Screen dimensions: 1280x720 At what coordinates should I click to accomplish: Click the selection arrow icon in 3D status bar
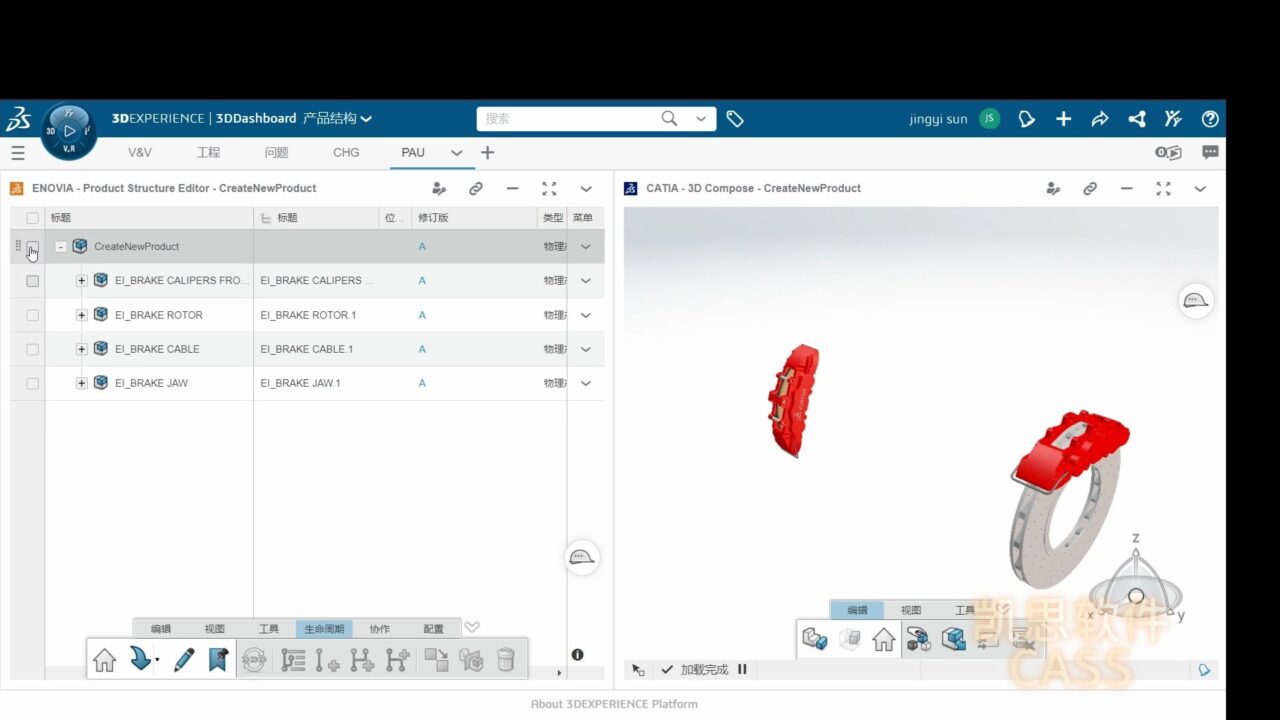tap(638, 670)
